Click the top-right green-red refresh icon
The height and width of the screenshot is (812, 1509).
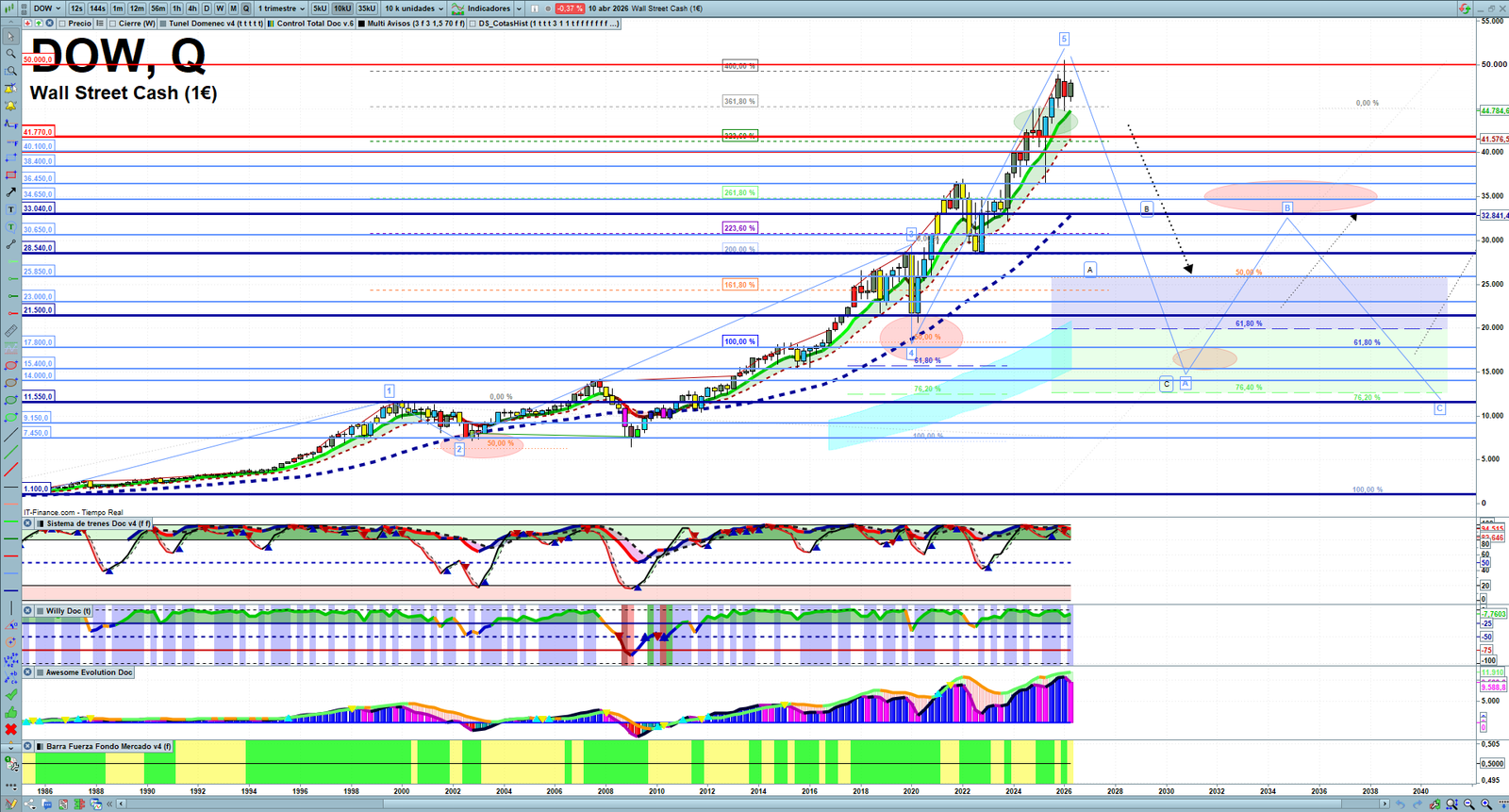click(x=1465, y=8)
